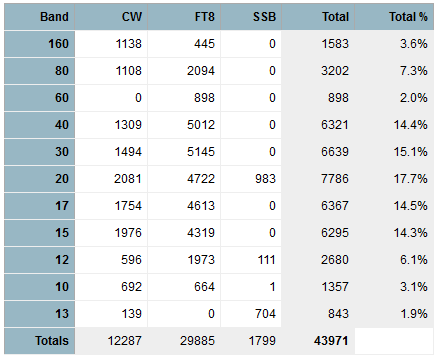439x360 pixels.
Task: Click the FT8 total 29885 cell
Action: (184, 341)
